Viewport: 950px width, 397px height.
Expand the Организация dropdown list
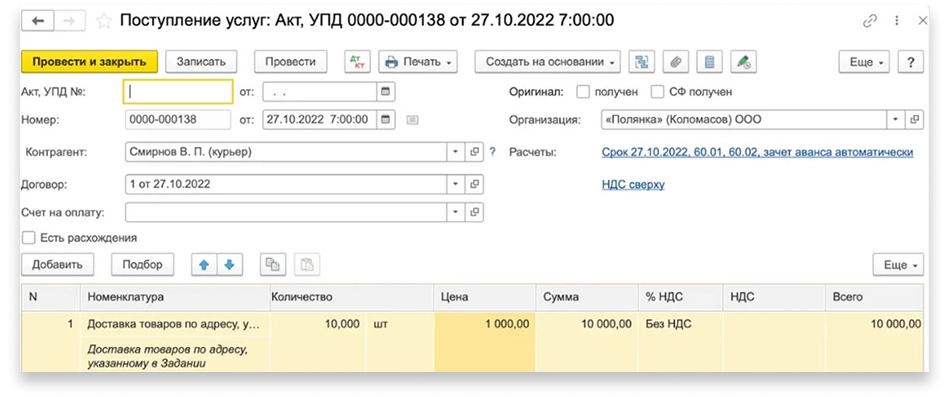[896, 119]
